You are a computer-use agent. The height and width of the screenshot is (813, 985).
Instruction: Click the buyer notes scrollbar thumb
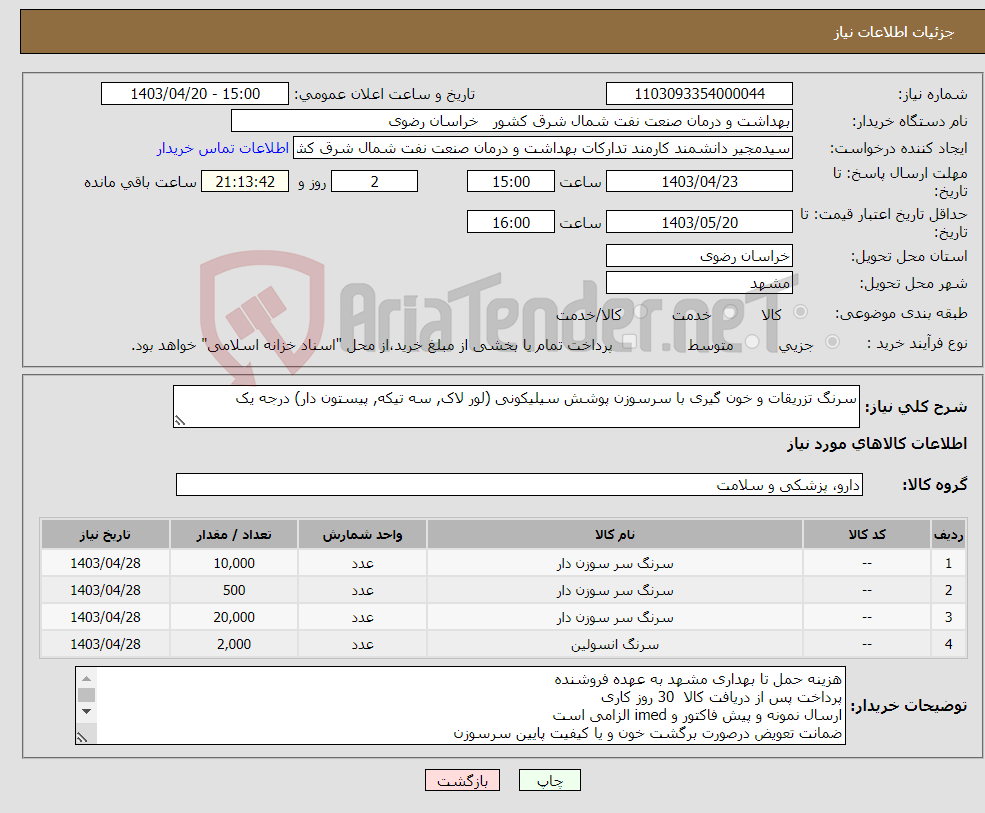(87, 695)
